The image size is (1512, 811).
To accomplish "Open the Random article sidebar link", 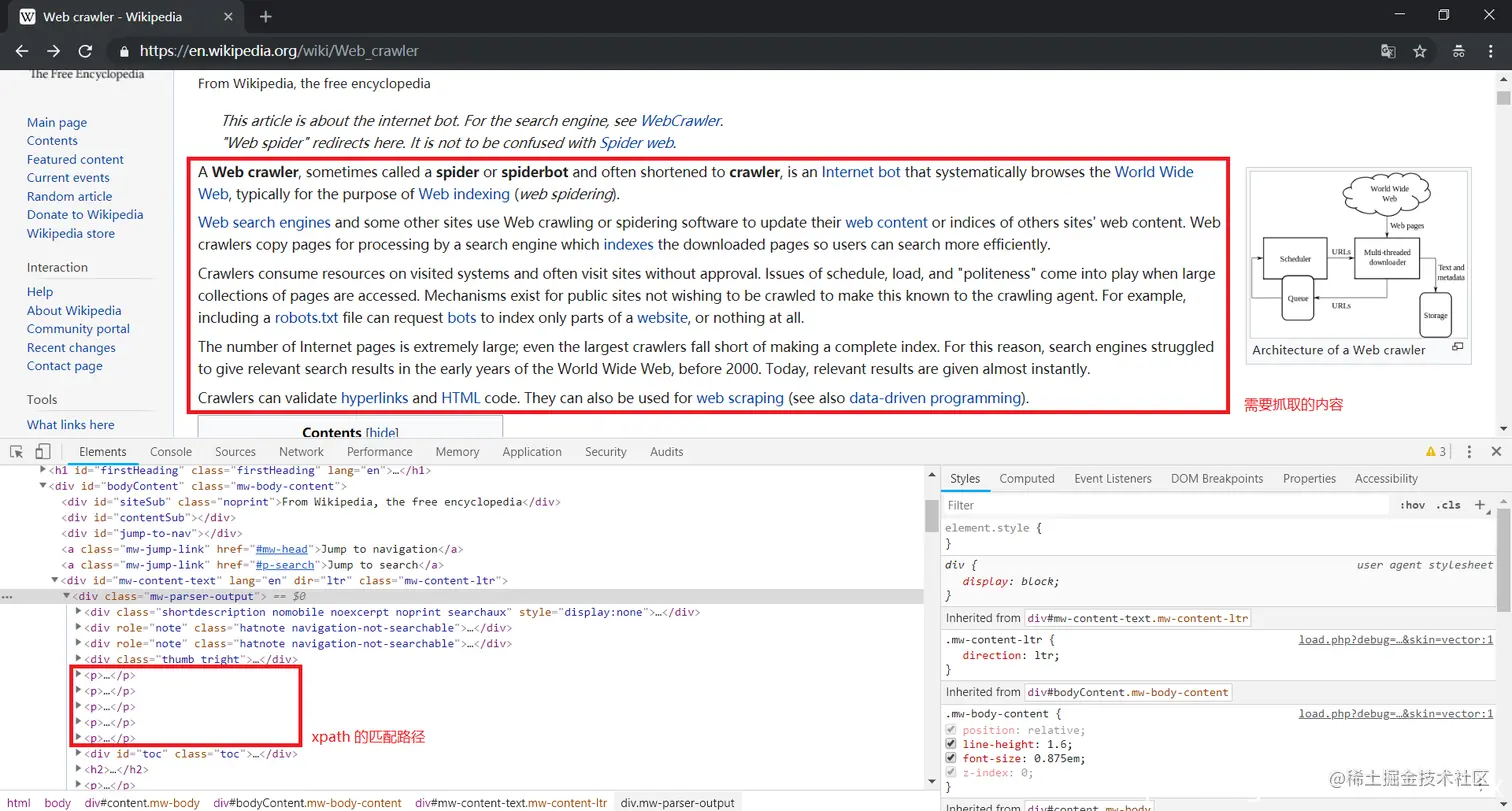I will coord(69,196).
